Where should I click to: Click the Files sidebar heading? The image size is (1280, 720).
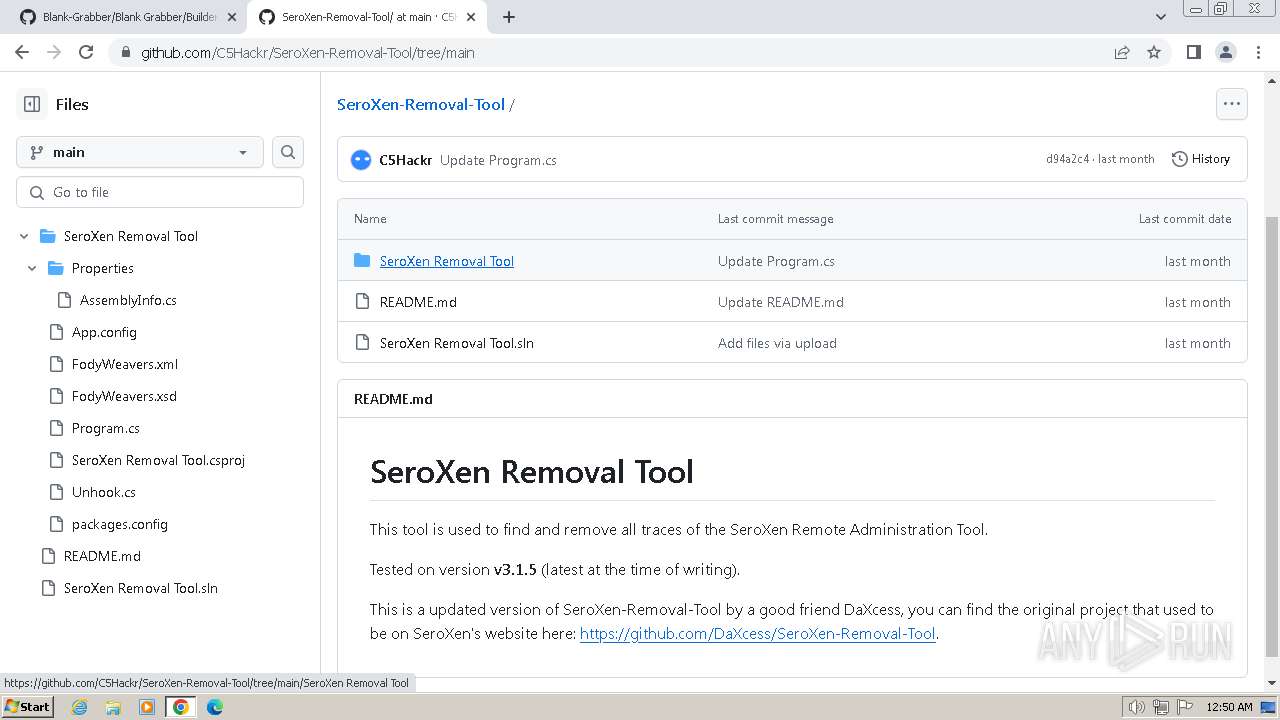point(72,104)
